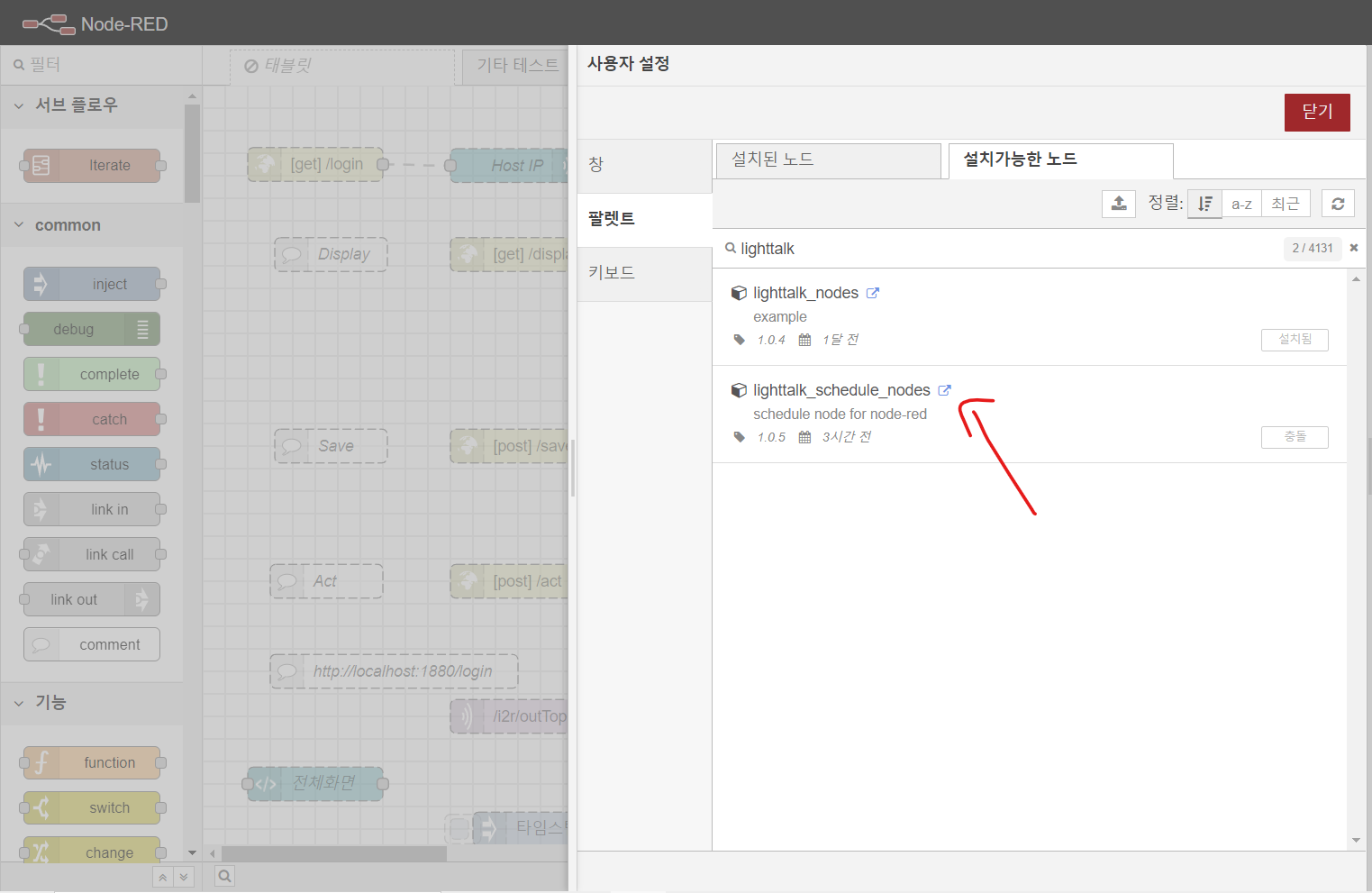The width and height of the screenshot is (1372, 893).
Task: Sort node list by 최근
Action: click(1286, 204)
